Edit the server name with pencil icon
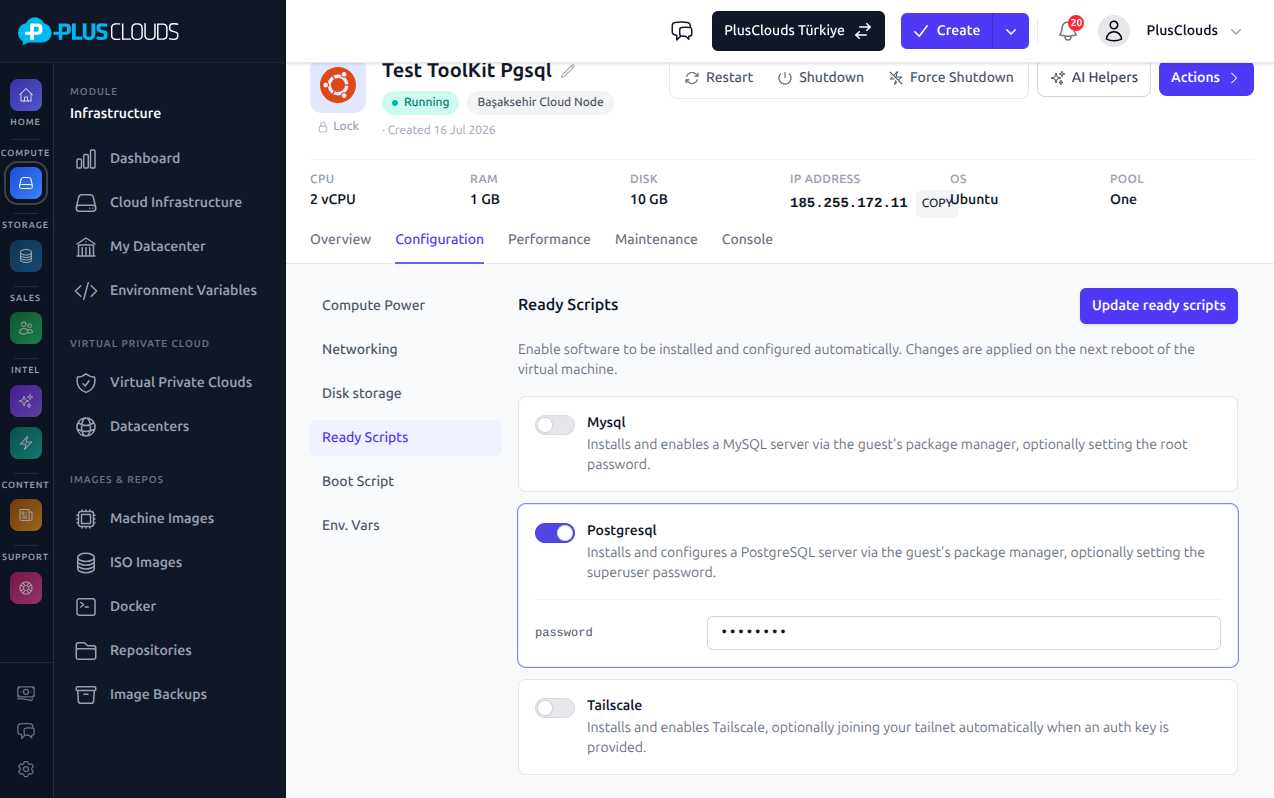1274x798 pixels. pos(568,71)
